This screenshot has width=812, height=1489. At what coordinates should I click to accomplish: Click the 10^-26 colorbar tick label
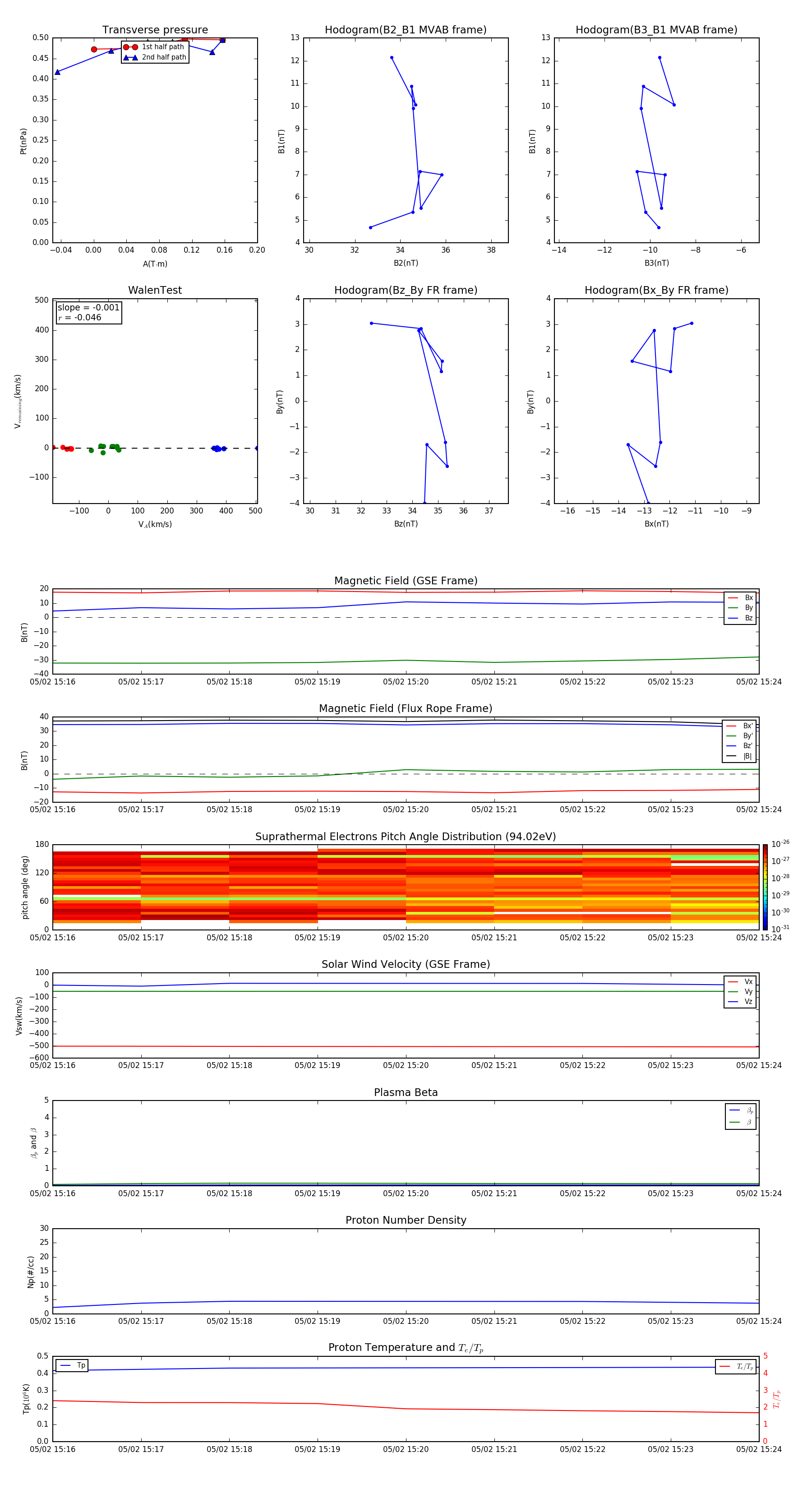pos(780,844)
